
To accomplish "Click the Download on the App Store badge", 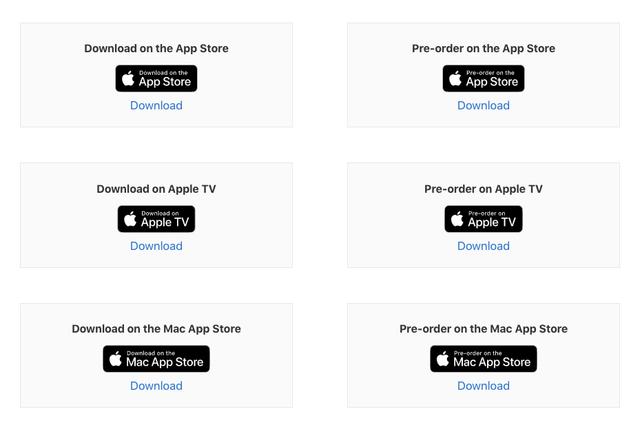I will click(156, 78).
